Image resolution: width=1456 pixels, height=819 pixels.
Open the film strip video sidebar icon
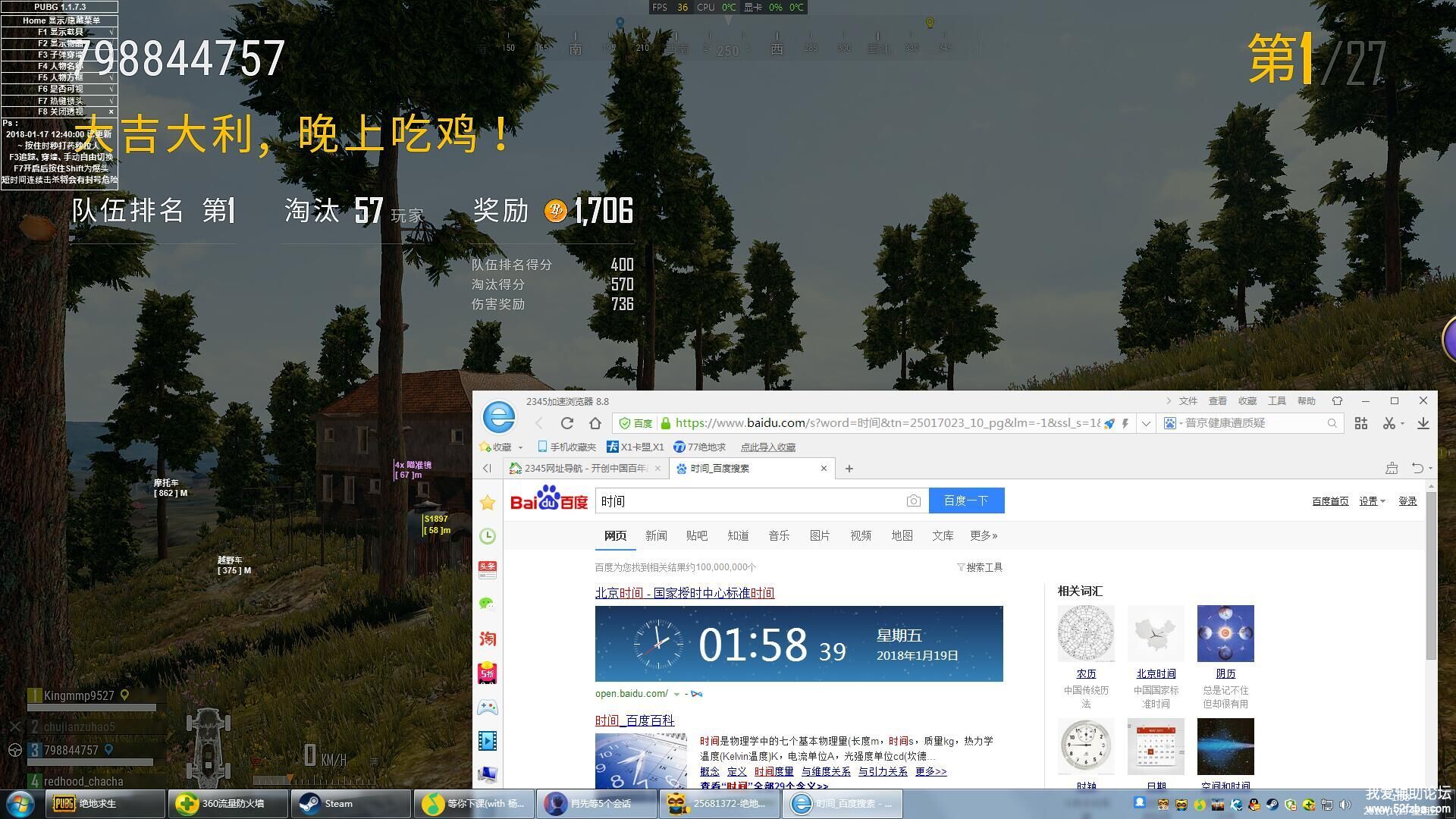click(x=488, y=741)
